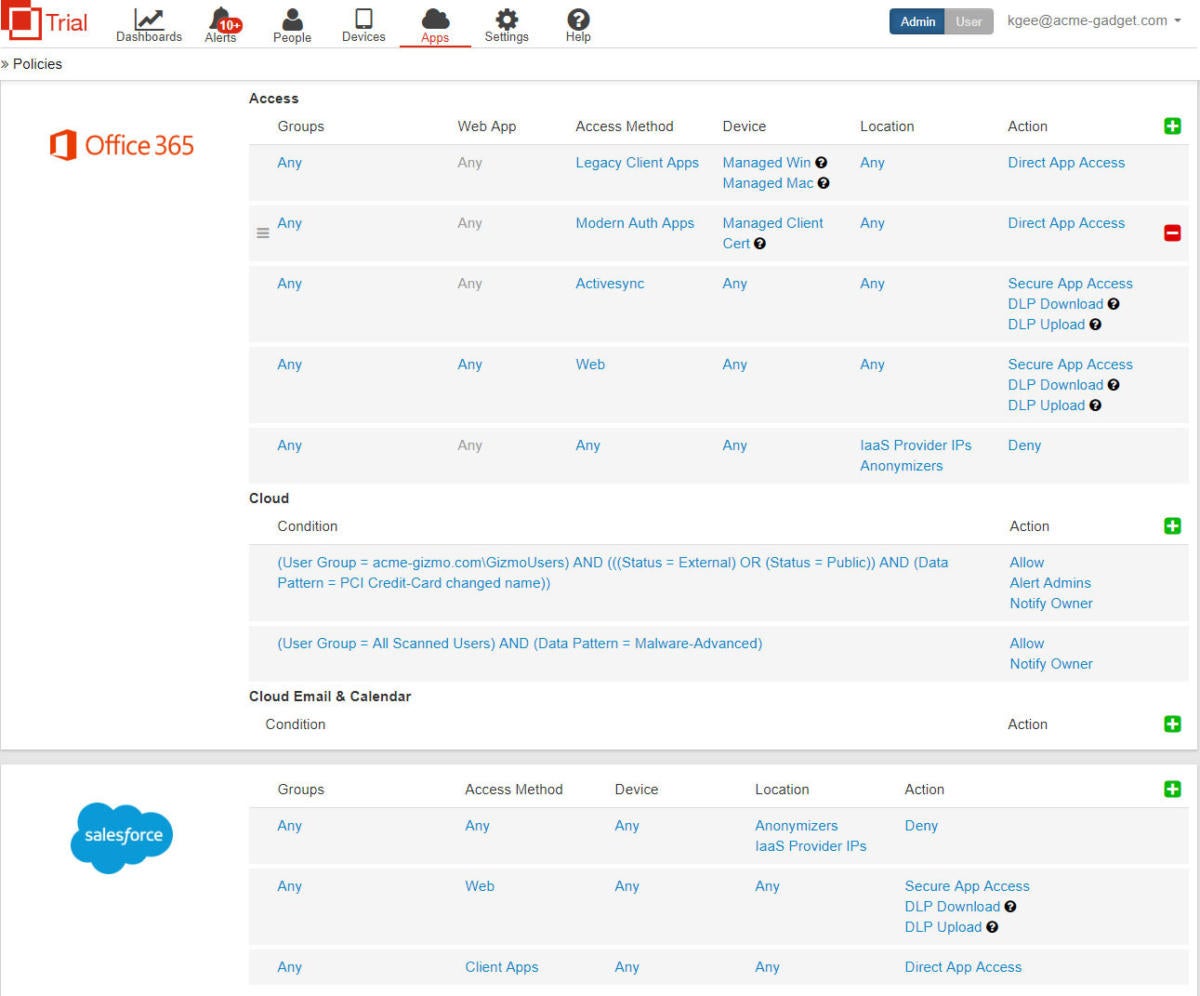The height and width of the screenshot is (996, 1200).
Task: Open the Apps cloud section
Action: tap(435, 25)
